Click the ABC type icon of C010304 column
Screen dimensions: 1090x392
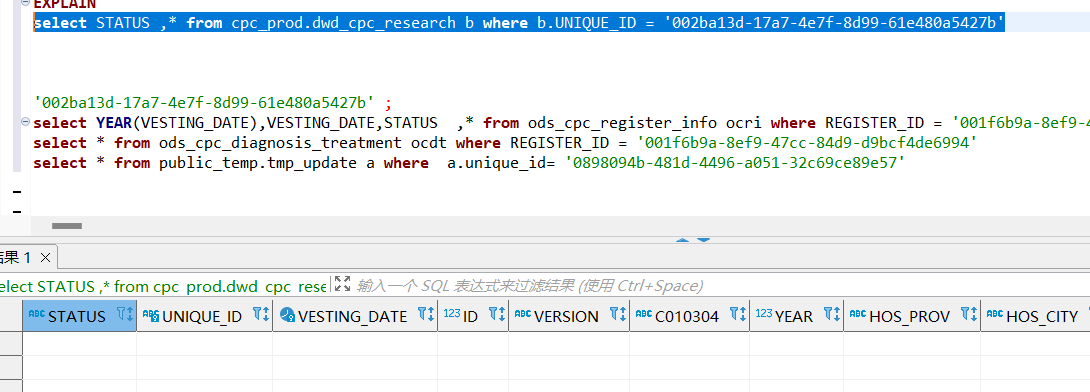644,313
